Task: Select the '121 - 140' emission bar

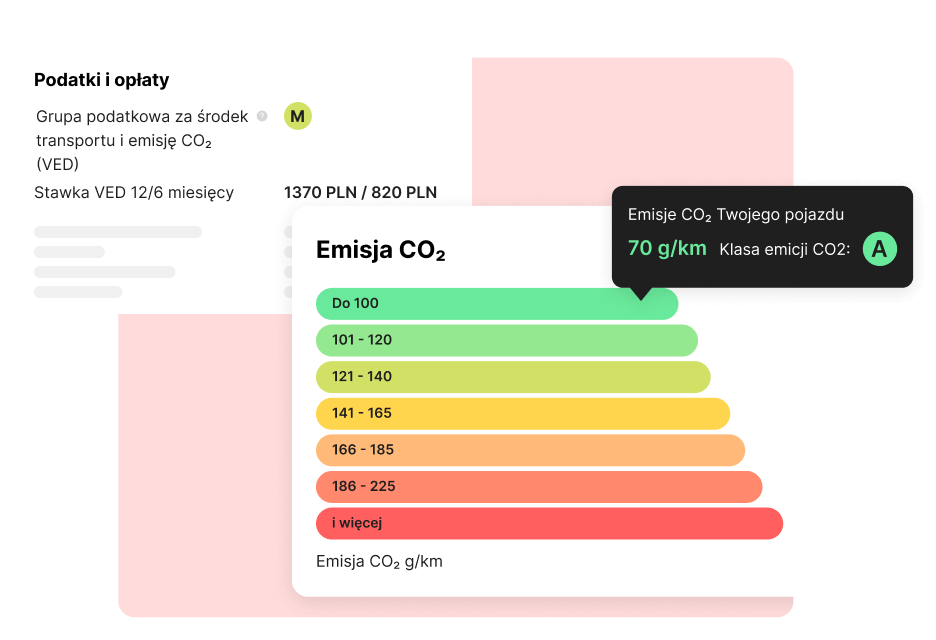Action: tap(512, 377)
